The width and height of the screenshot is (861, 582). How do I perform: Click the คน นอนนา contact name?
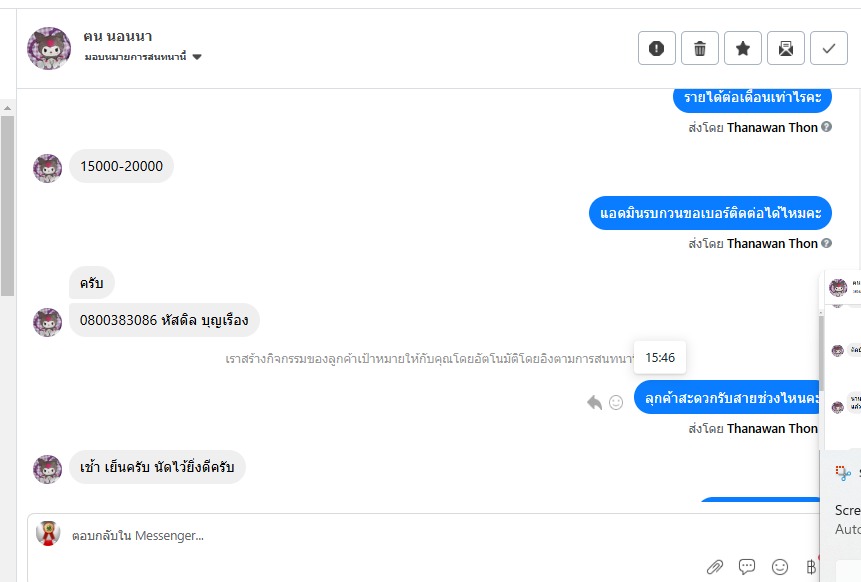(118, 36)
